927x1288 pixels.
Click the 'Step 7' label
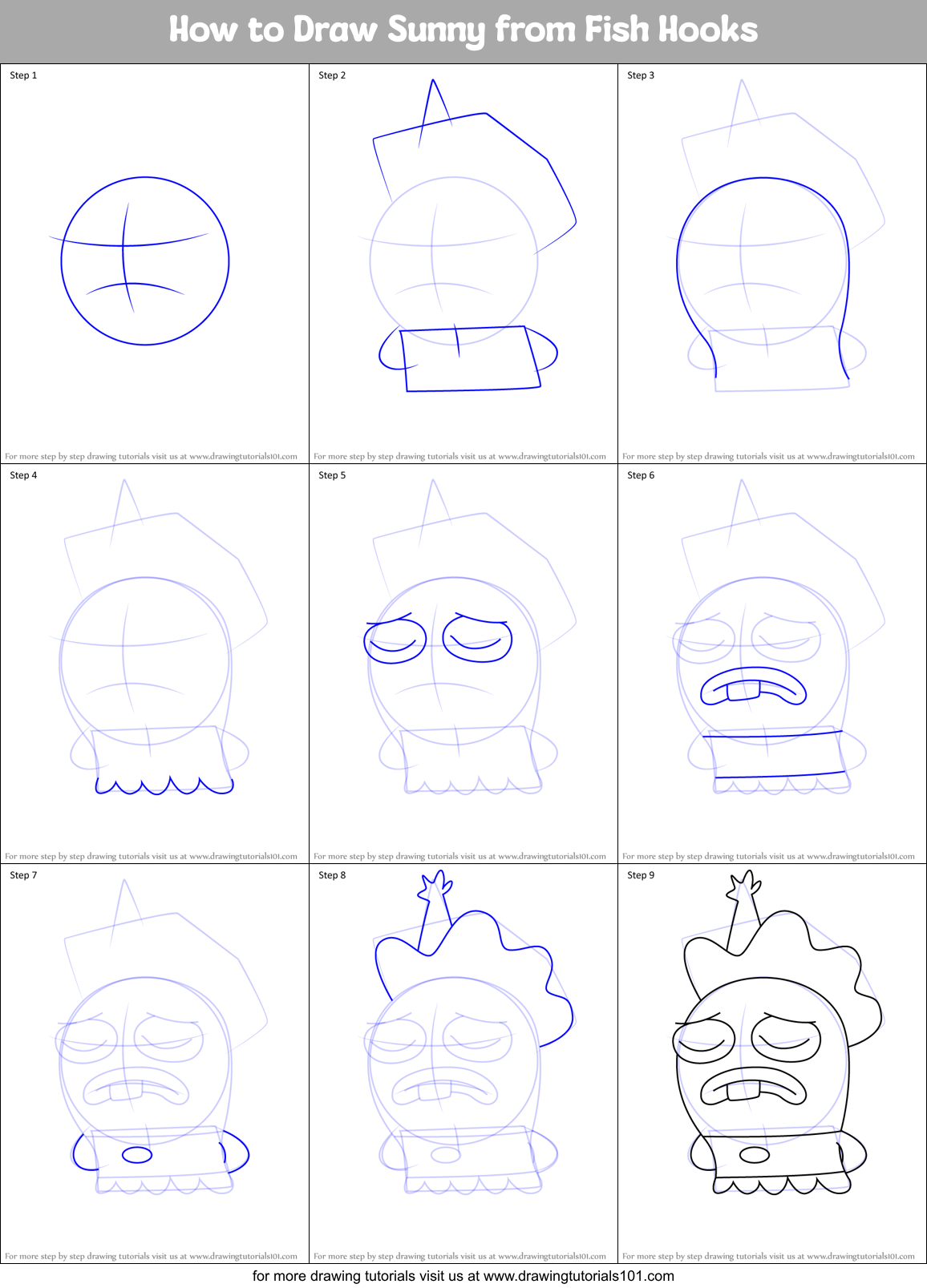click(x=23, y=875)
